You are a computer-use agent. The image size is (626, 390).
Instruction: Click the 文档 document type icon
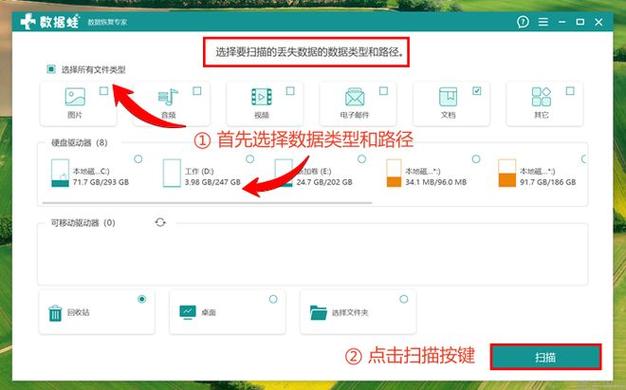(448, 97)
